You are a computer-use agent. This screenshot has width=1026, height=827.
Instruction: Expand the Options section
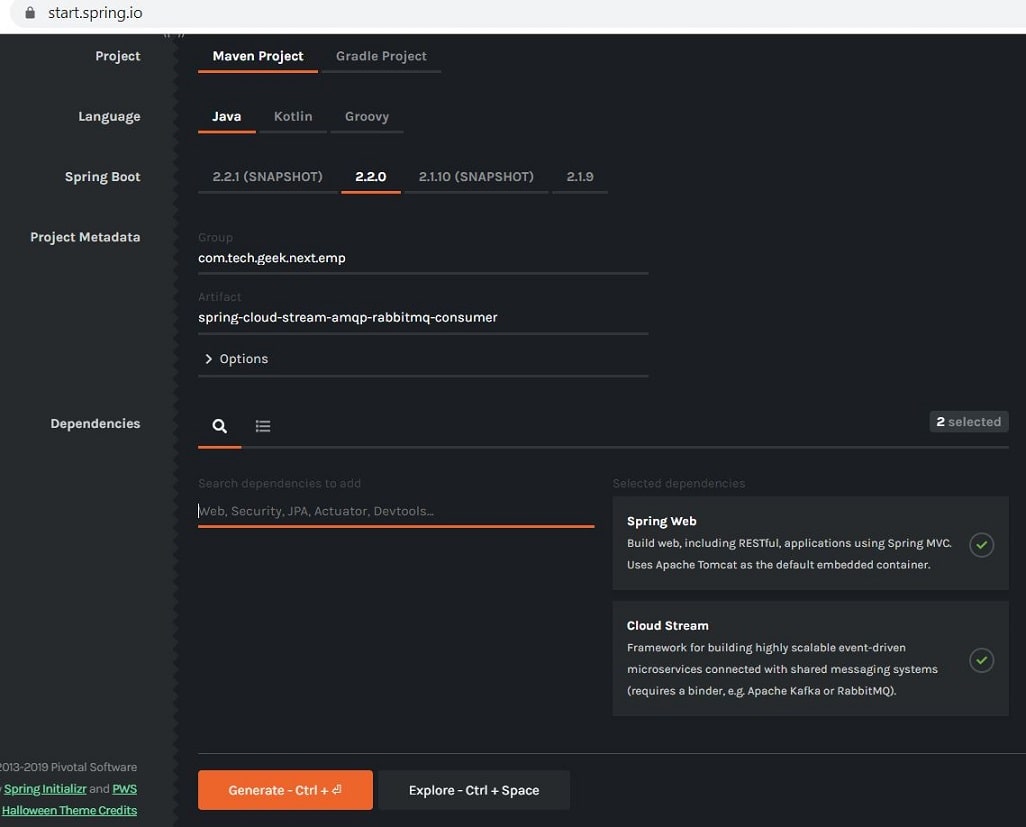click(236, 359)
